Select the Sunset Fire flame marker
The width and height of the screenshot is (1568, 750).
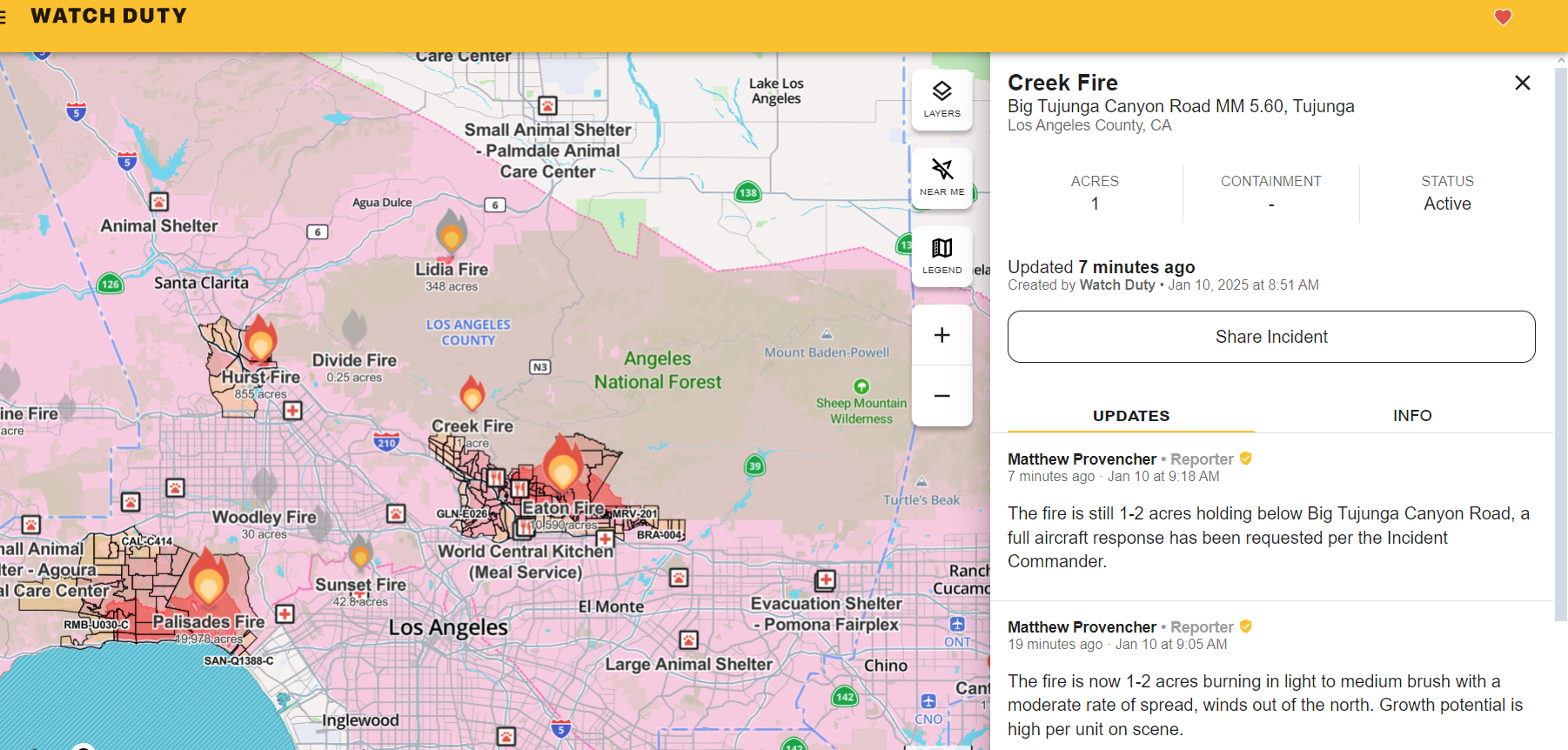point(360,552)
